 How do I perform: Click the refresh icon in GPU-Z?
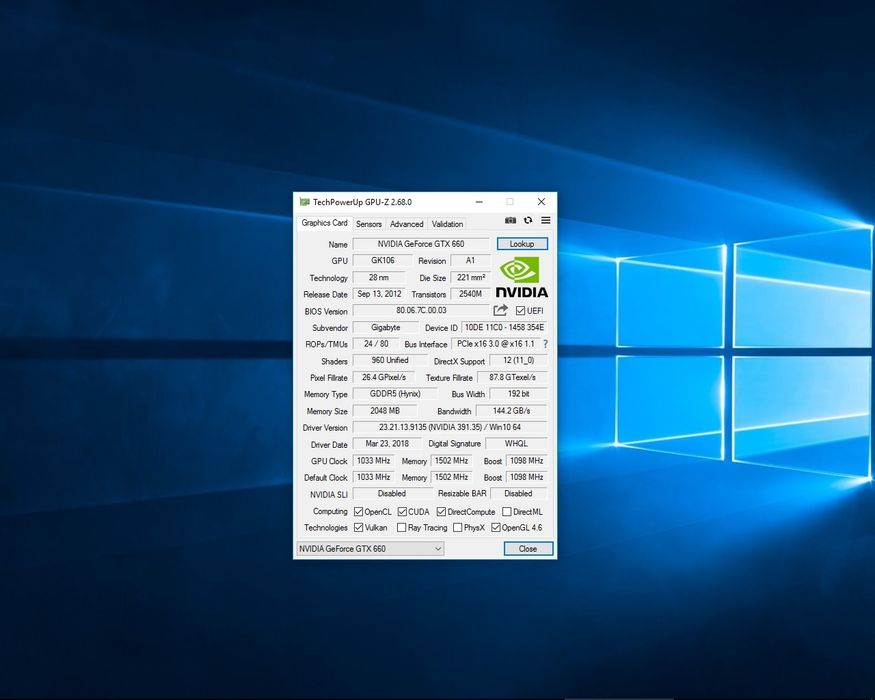click(x=528, y=221)
